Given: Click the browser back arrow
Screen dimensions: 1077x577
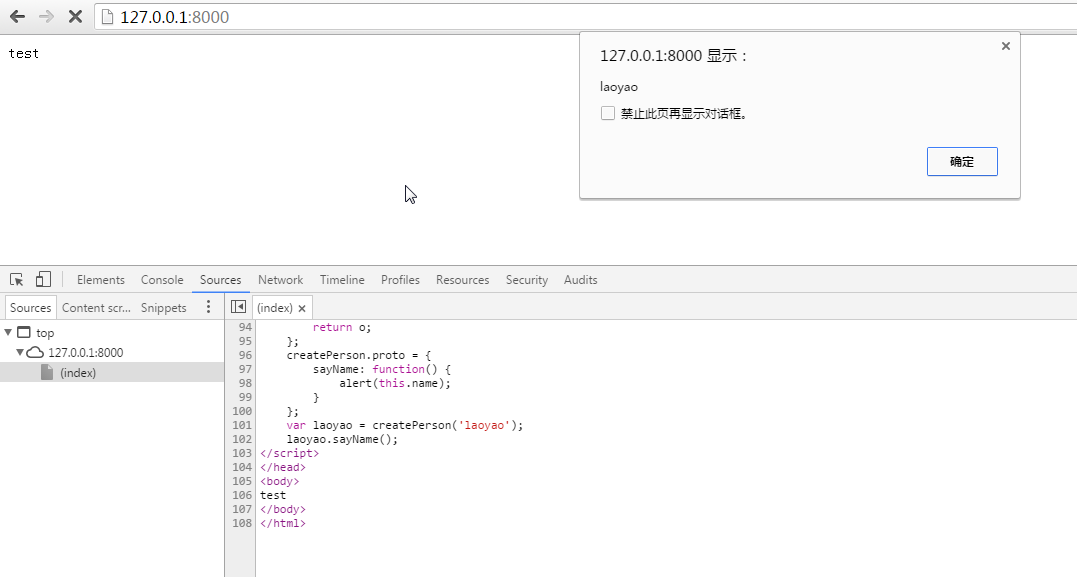Looking at the screenshot, I should [17, 16].
